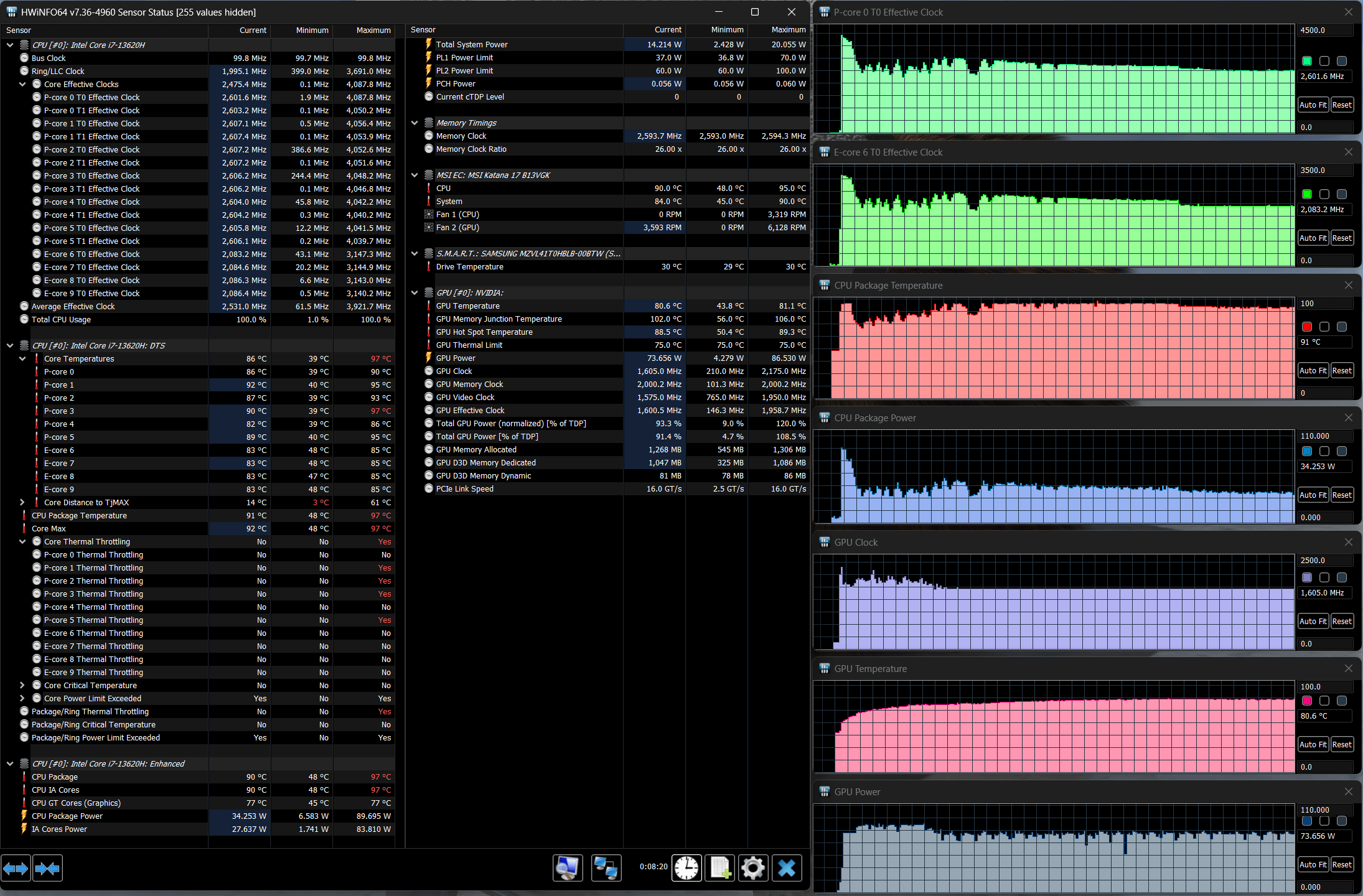
Task: Select the Total CPU Usage row
Action: coord(61,320)
